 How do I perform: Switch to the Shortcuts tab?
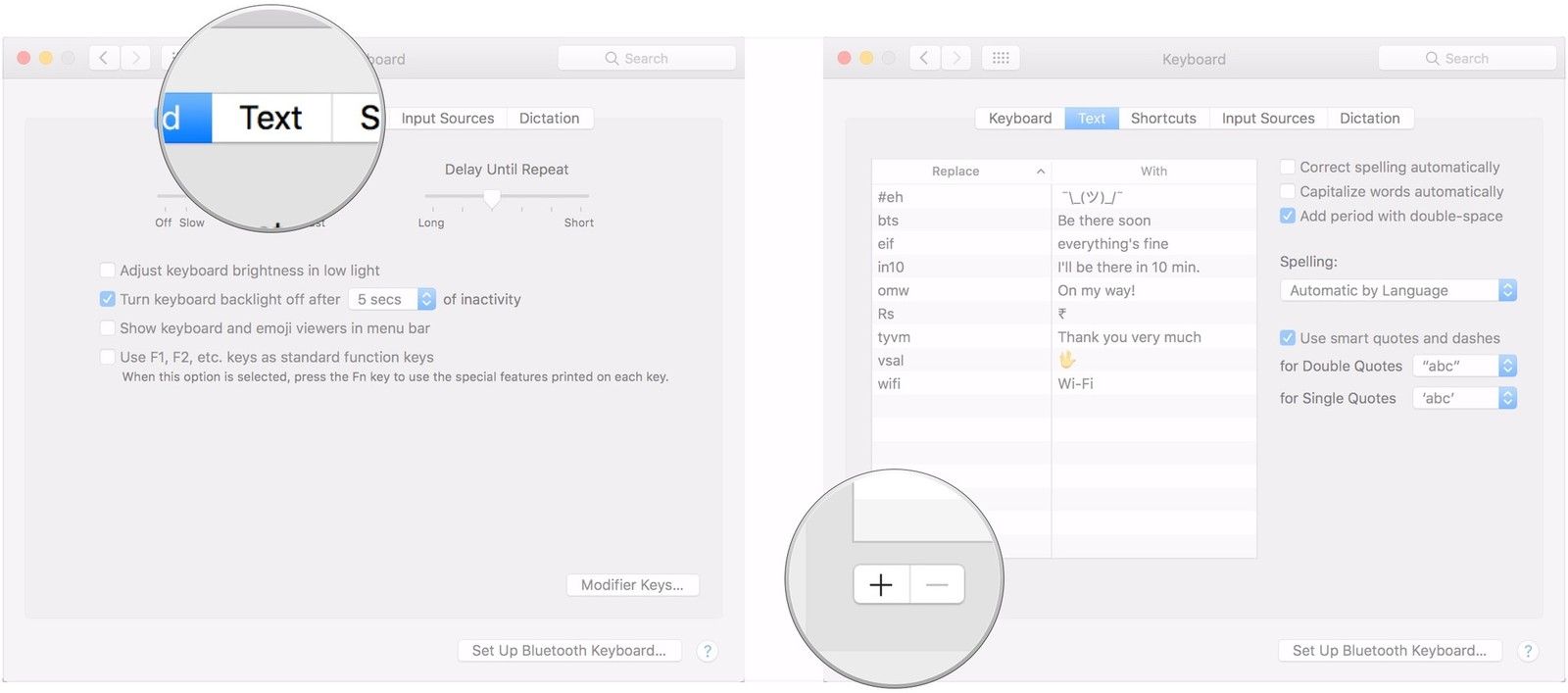pos(1163,119)
